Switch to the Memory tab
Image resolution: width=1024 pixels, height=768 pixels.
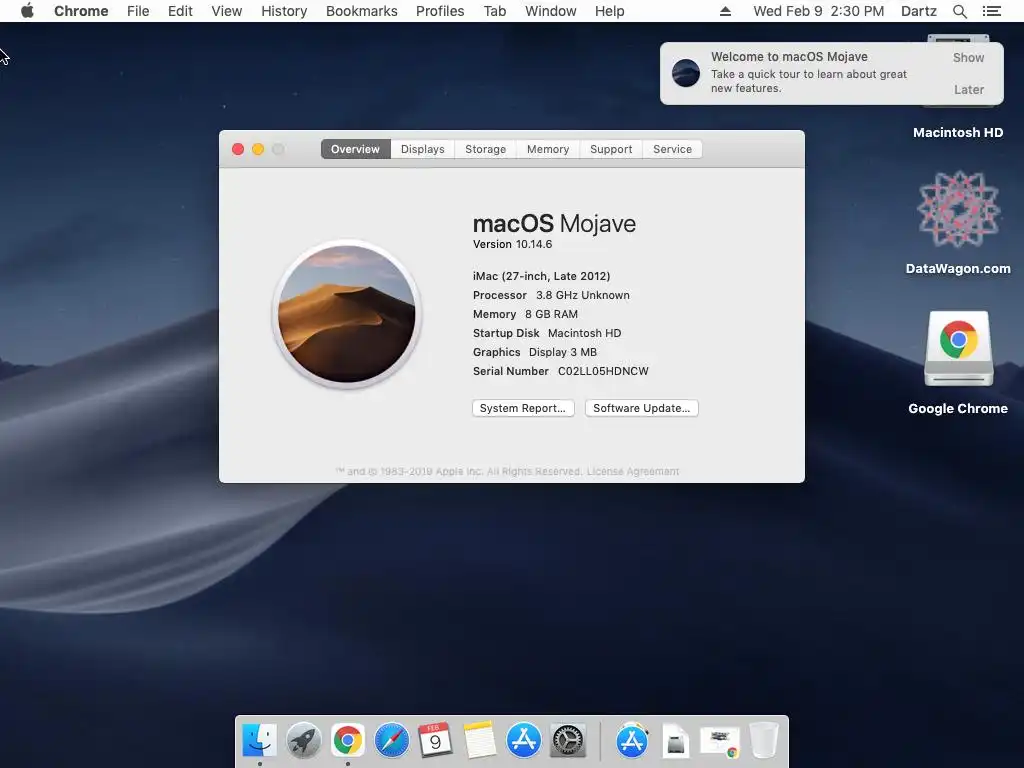tap(548, 149)
